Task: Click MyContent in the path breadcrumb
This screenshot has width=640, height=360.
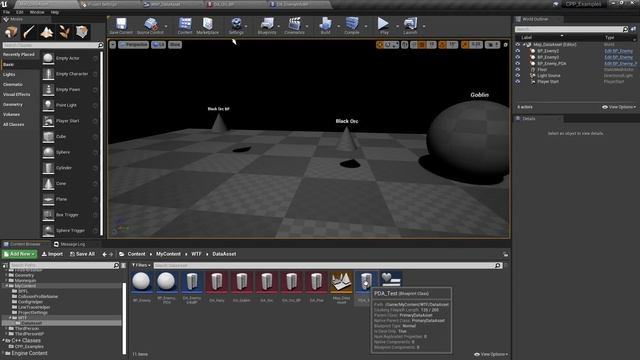Action: coord(168,254)
